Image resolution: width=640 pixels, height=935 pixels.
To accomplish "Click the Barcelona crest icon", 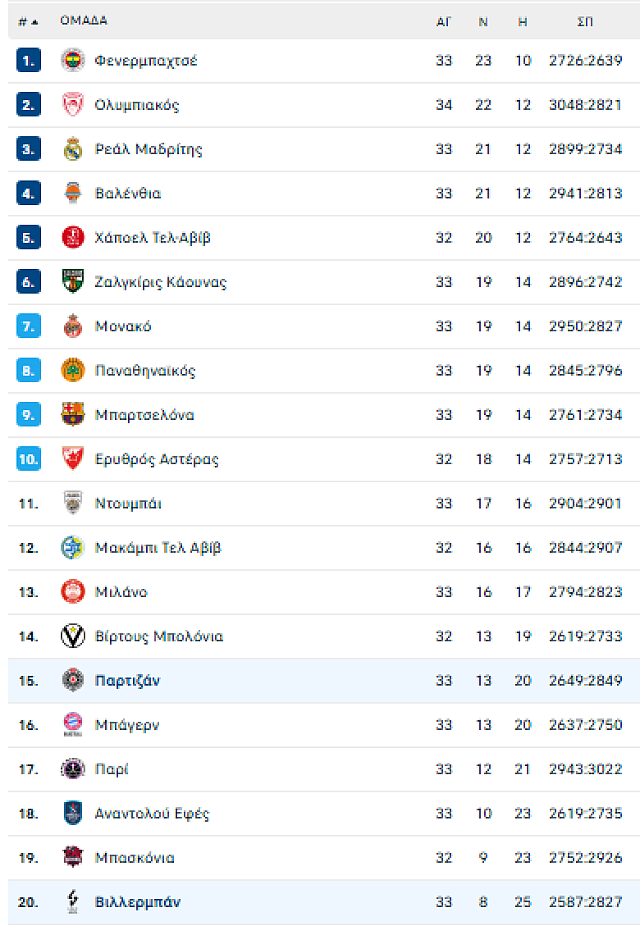I will [73, 415].
